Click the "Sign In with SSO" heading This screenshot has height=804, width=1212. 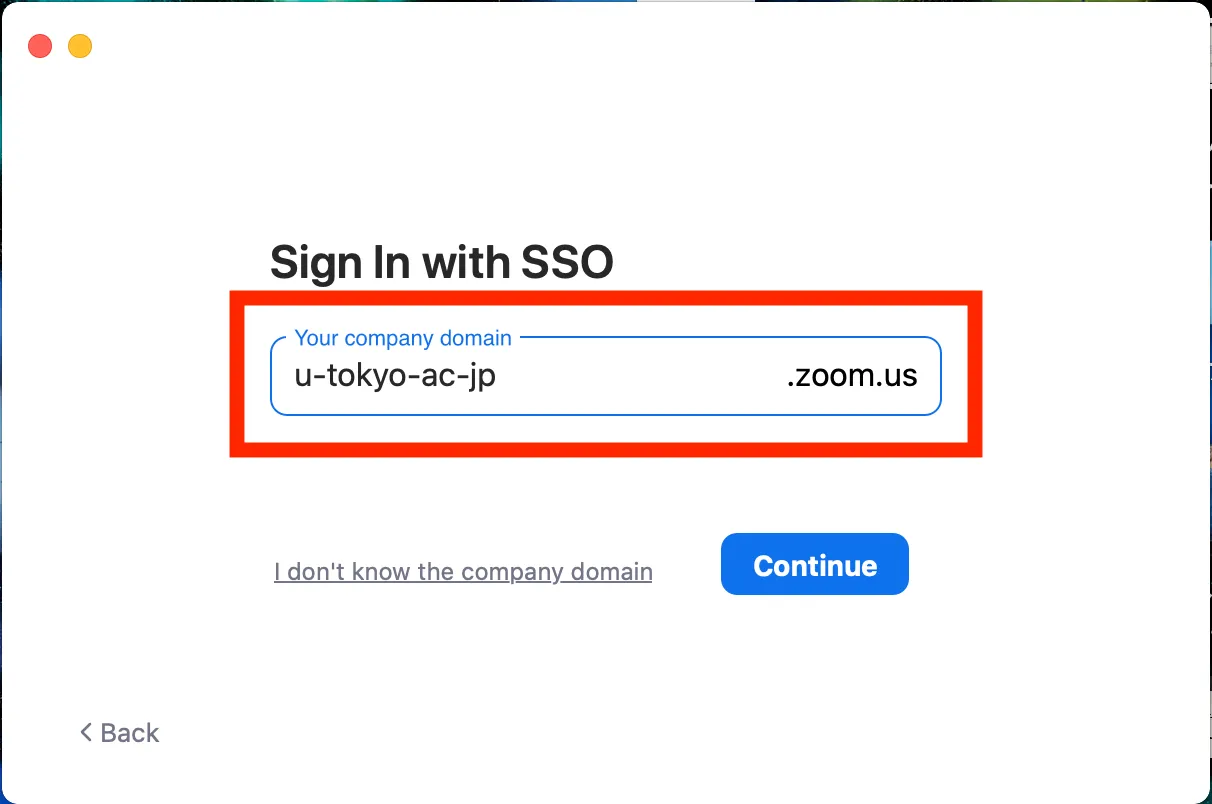tap(441, 262)
